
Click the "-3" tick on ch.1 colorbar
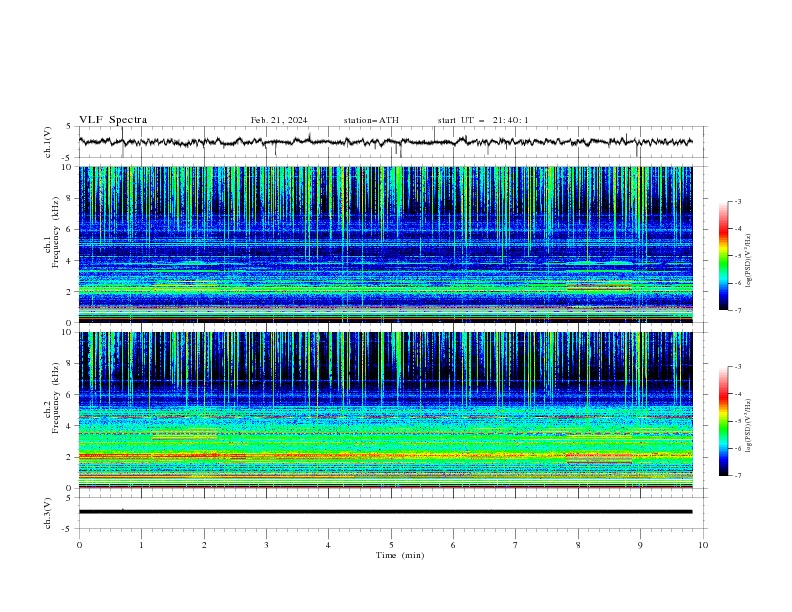737,201
